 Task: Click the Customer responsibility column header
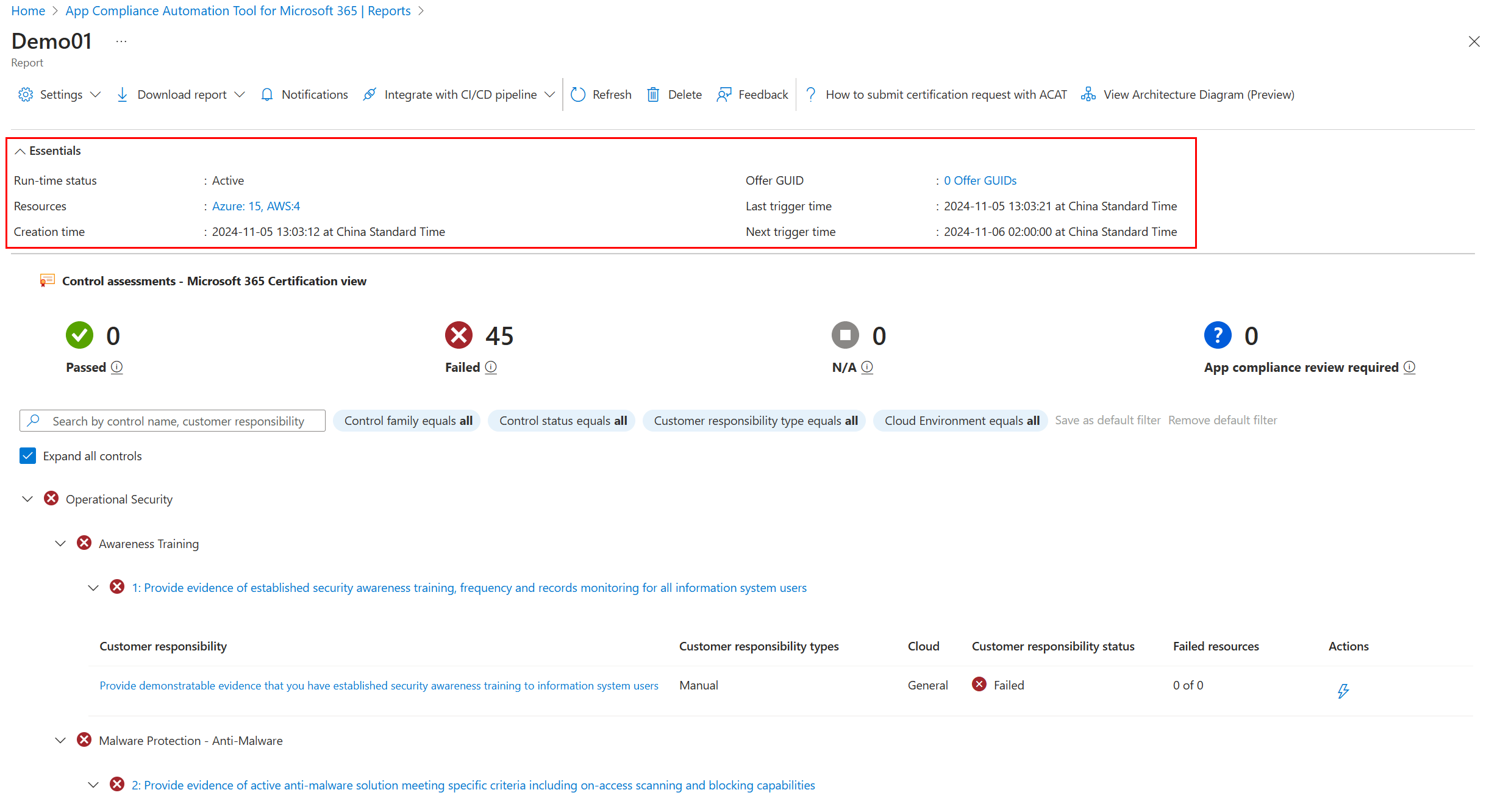coord(163,646)
